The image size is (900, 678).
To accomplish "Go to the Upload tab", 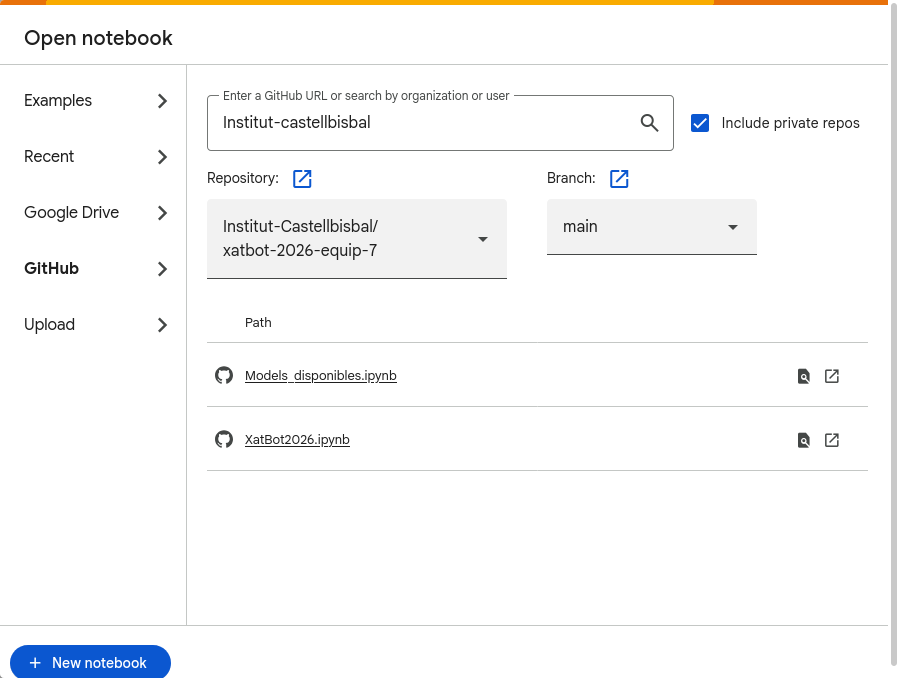I will pos(49,325).
